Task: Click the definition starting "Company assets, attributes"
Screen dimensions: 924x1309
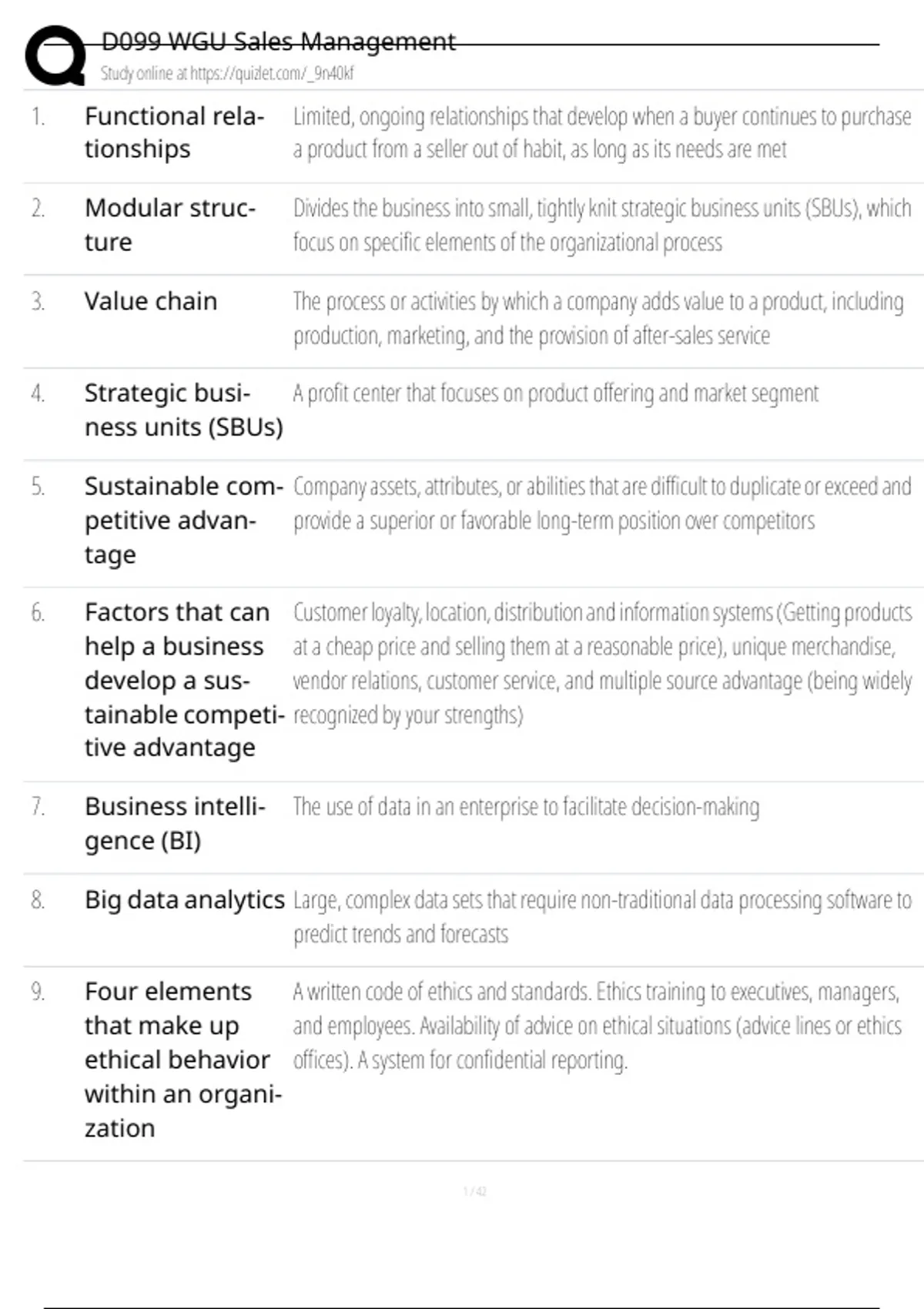Action: coord(601,504)
